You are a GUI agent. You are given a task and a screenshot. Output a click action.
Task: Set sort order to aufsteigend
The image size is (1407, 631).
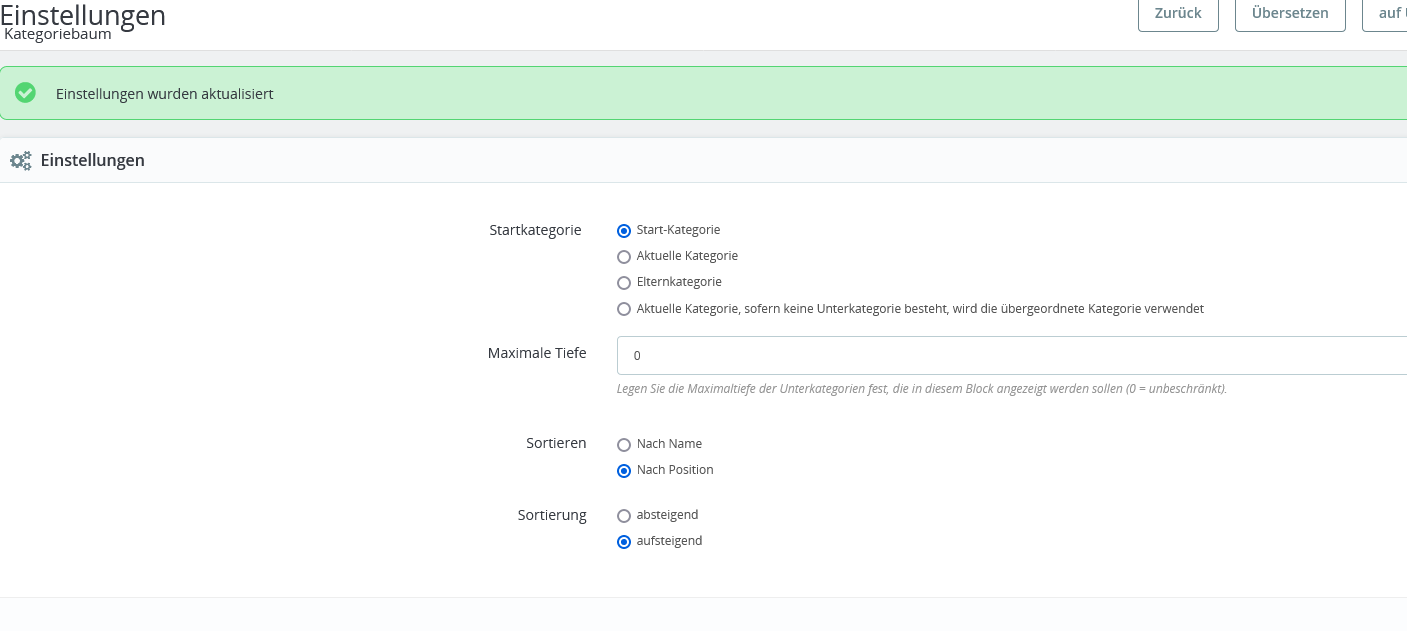[x=624, y=542]
